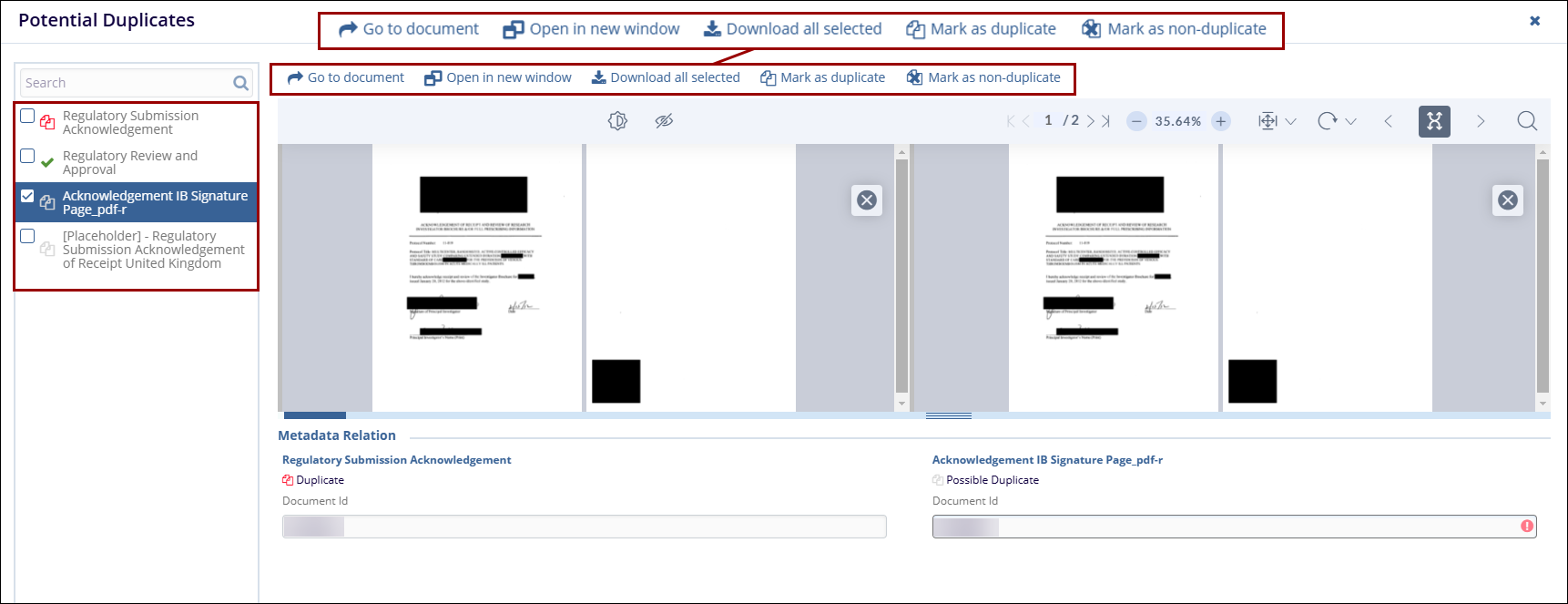Select the Placeholder Regulatory Submission Acknowledgement item
Screen dimensions: 1568x604
(153, 250)
